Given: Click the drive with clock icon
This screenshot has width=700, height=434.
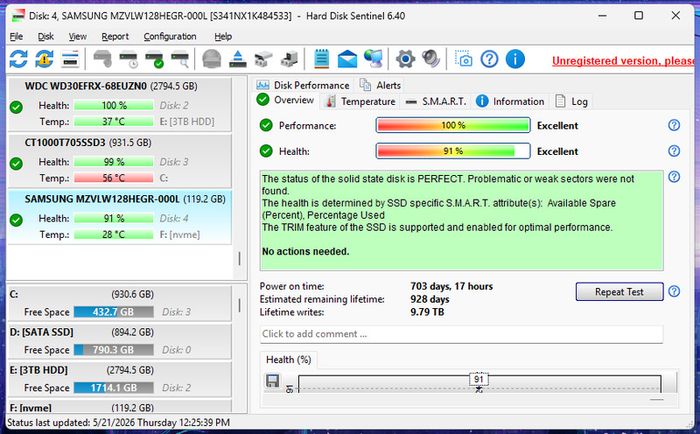Looking at the screenshot, I should [129, 59].
